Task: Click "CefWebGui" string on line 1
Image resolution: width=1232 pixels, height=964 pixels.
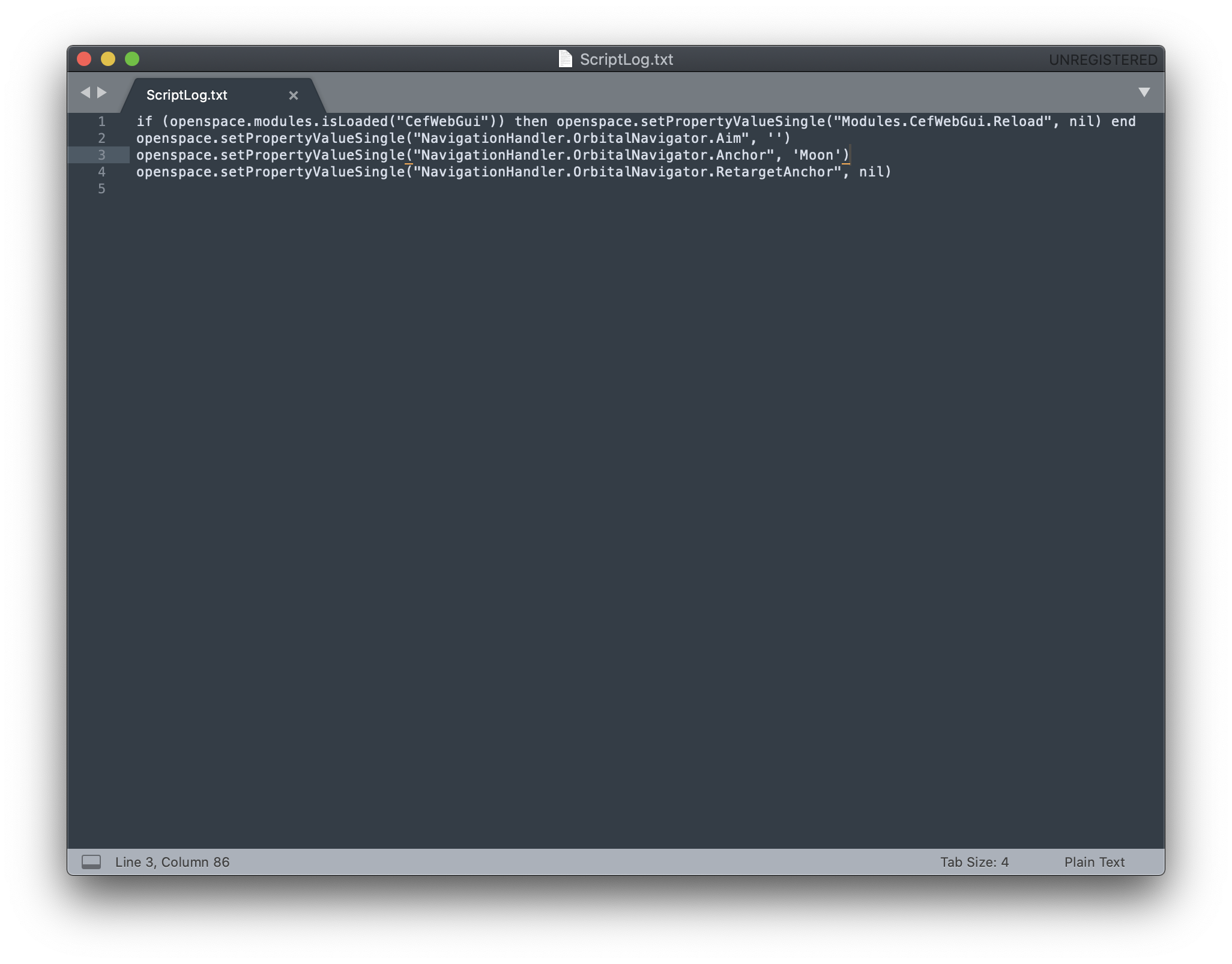Action: (442, 122)
